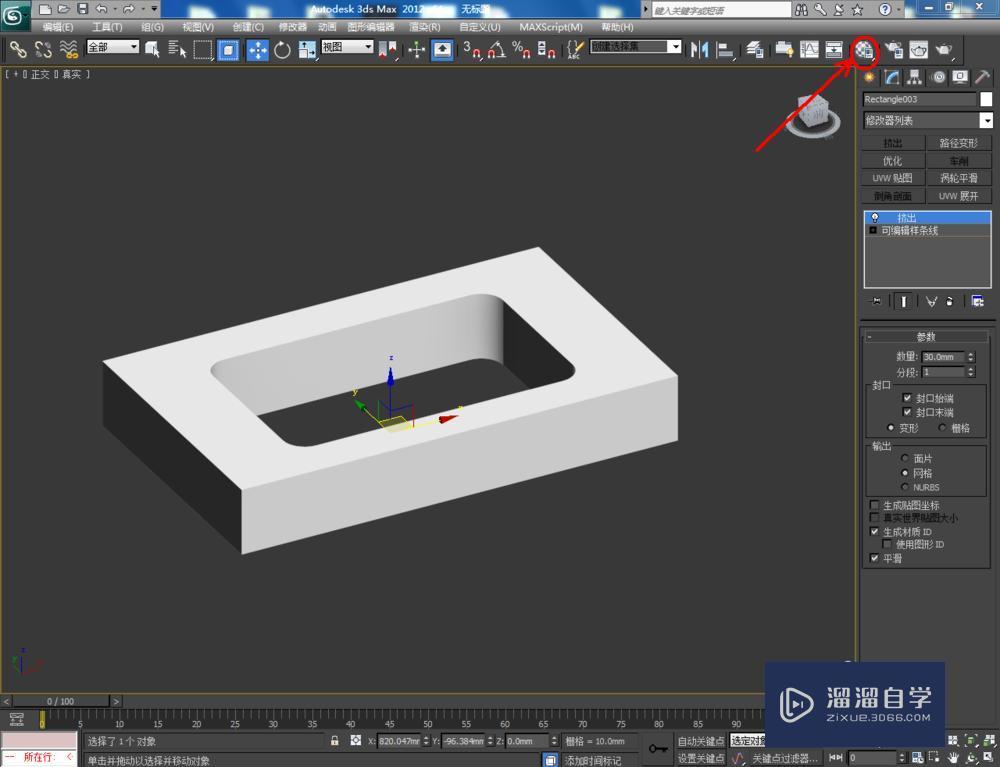Select the Mirror tool icon
This screenshot has width=1000, height=767.
coord(697,48)
